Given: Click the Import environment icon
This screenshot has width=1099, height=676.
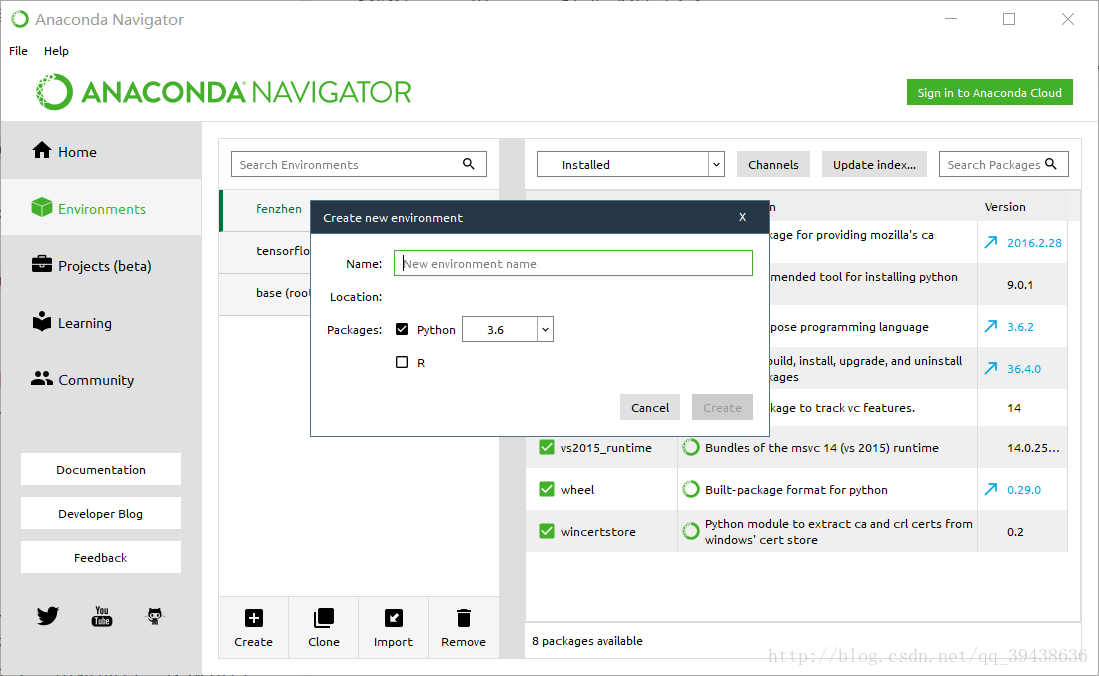Looking at the screenshot, I should coord(394,618).
